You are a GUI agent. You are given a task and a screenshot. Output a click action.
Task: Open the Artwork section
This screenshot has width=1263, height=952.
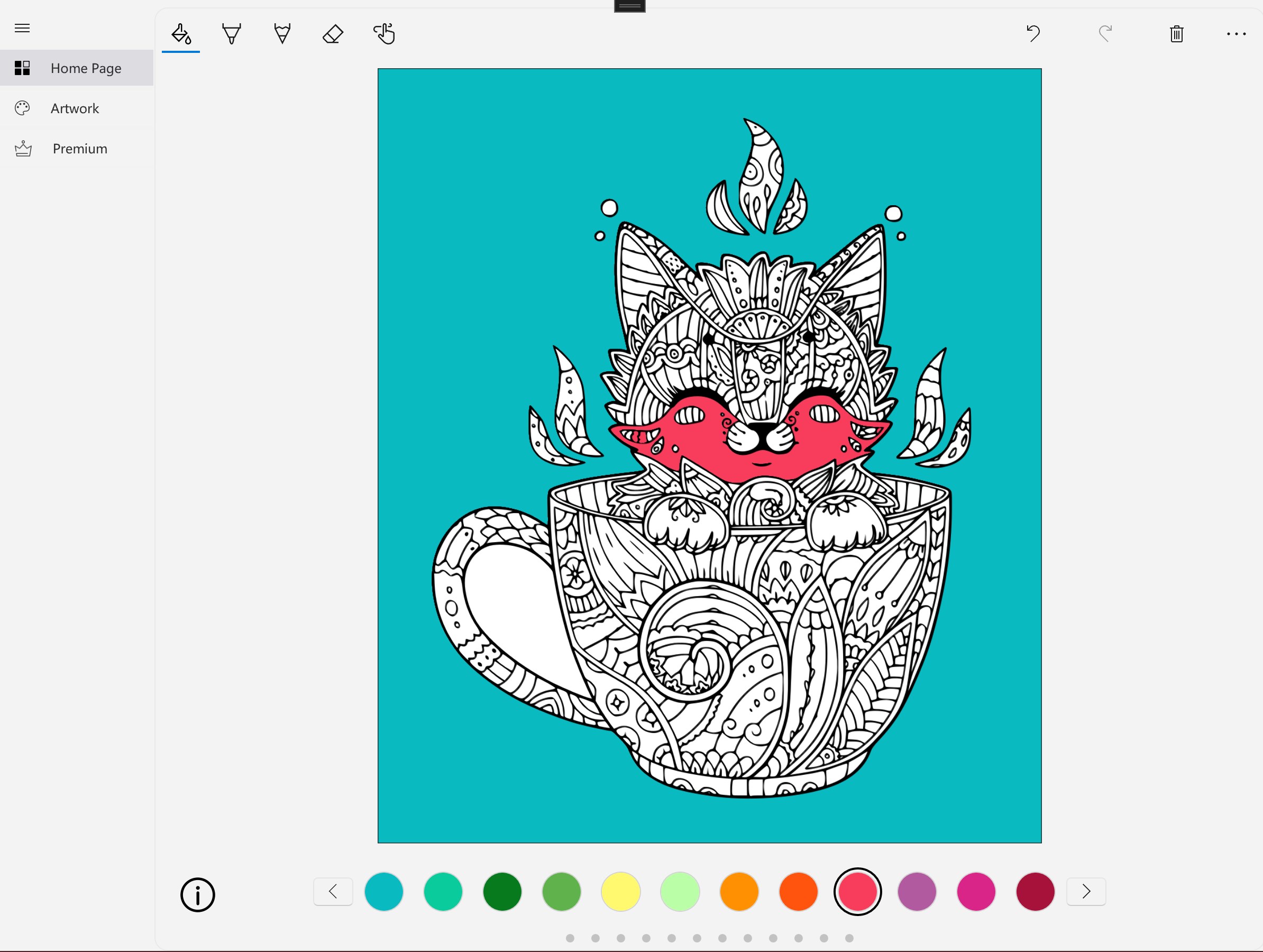click(74, 108)
